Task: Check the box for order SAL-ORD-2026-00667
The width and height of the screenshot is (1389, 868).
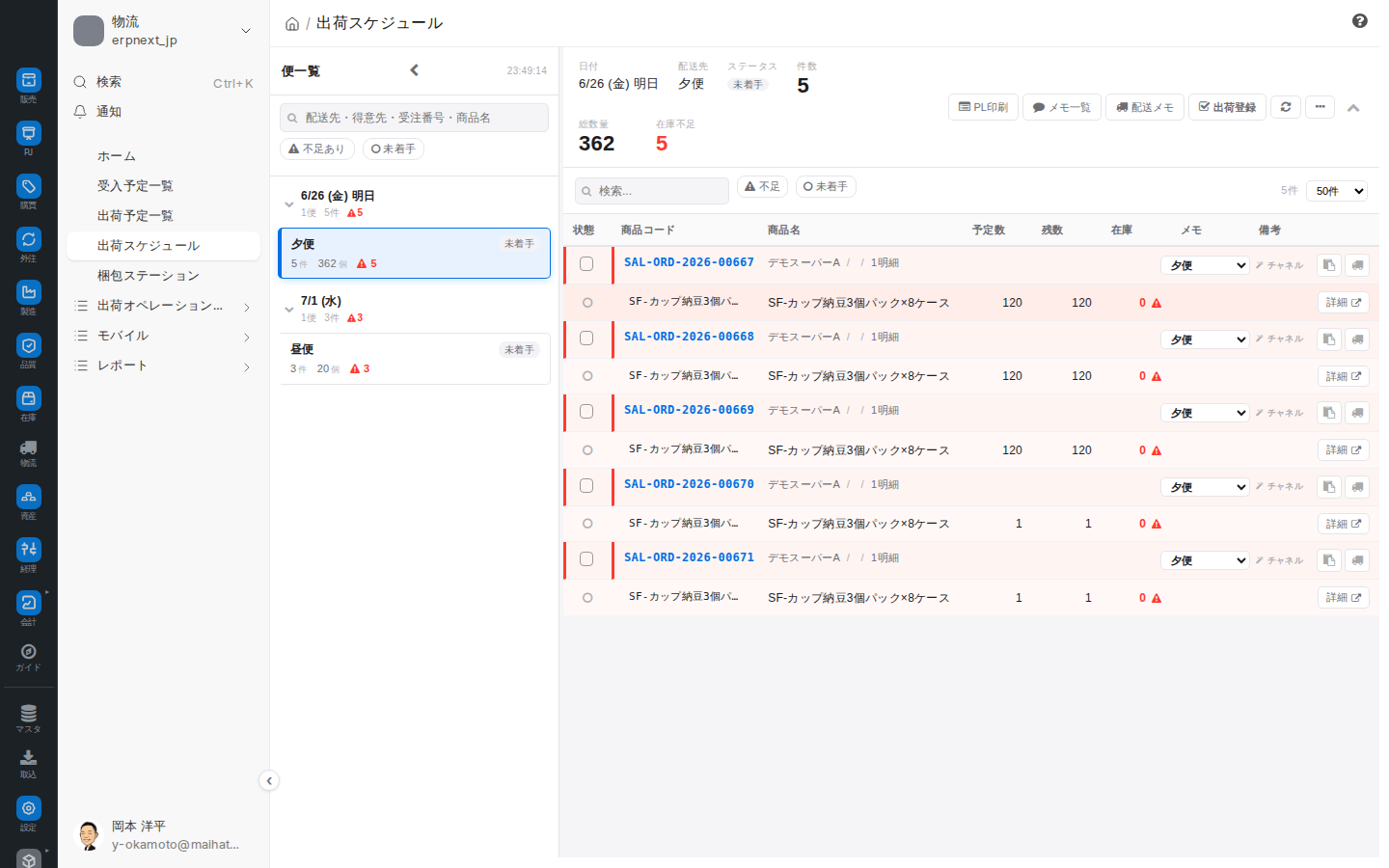Action: coord(586,264)
